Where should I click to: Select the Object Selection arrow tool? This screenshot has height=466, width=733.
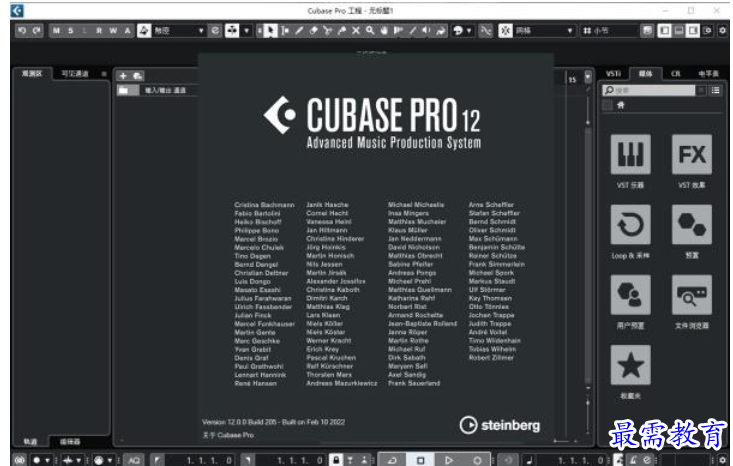[270, 31]
